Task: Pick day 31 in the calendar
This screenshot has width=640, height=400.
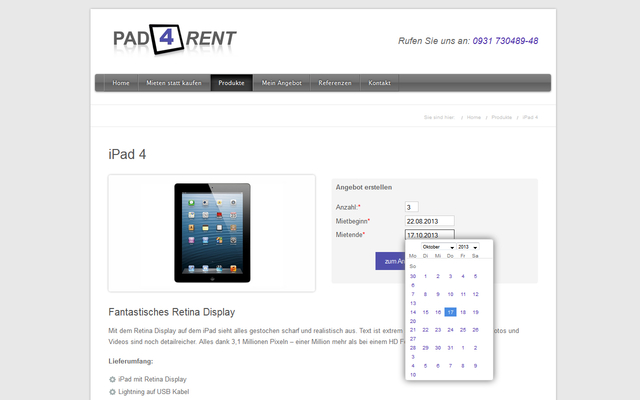Action: click(x=450, y=348)
